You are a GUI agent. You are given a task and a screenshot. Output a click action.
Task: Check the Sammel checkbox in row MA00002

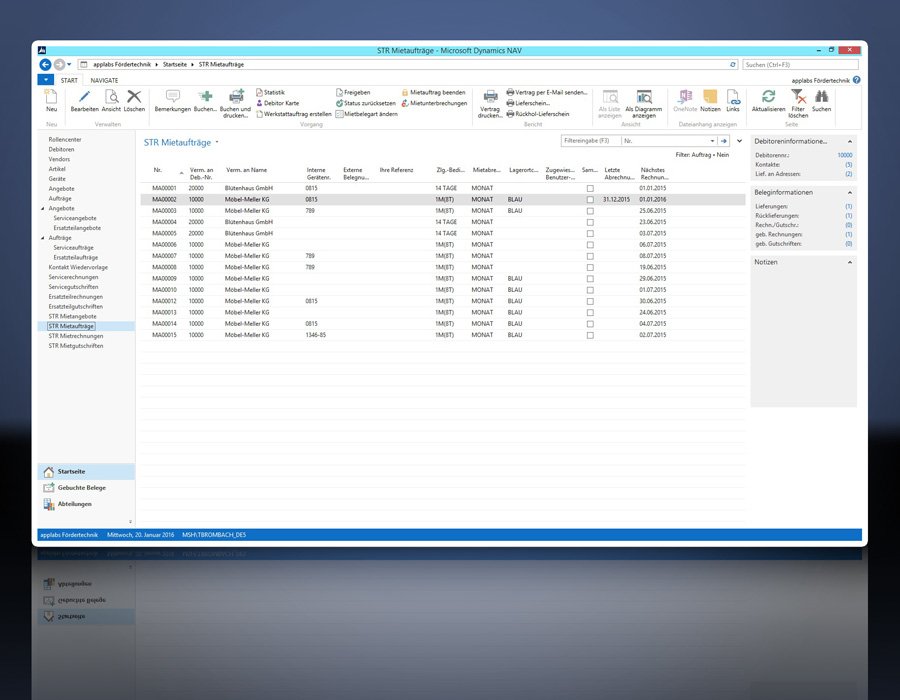tap(590, 199)
